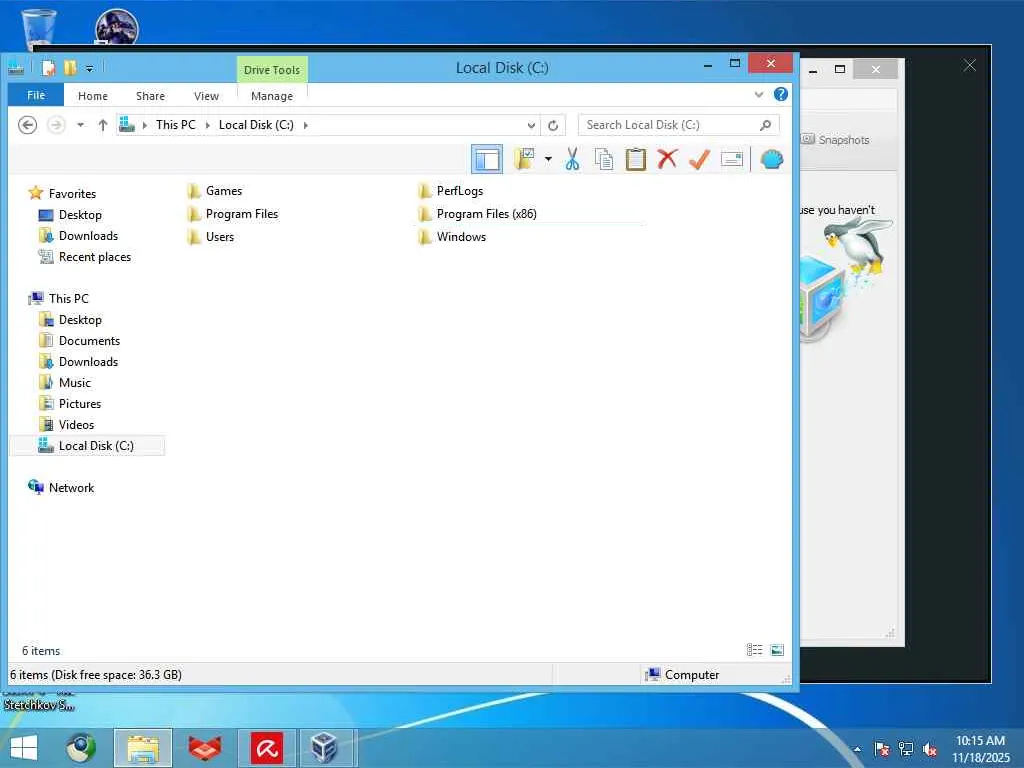
Task: Click Local Disk (C:) in address breadcrumb
Action: (x=256, y=125)
